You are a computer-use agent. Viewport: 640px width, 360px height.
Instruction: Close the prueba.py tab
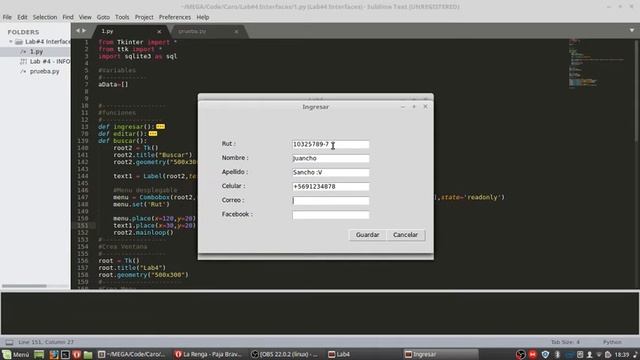click(236, 31)
